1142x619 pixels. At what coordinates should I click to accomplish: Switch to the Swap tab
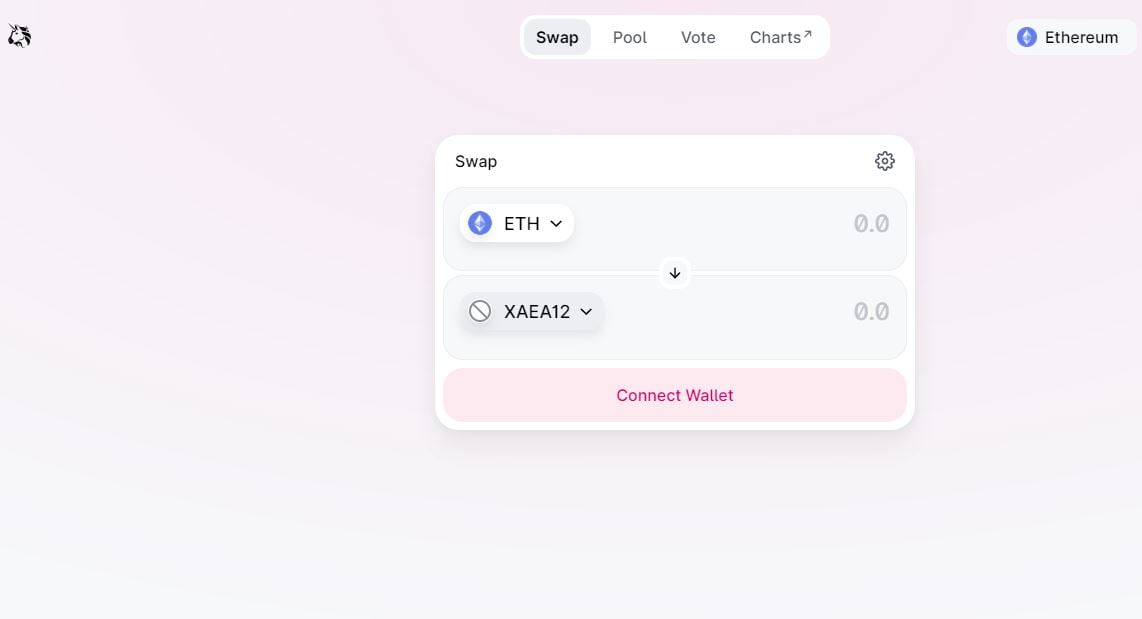[557, 37]
